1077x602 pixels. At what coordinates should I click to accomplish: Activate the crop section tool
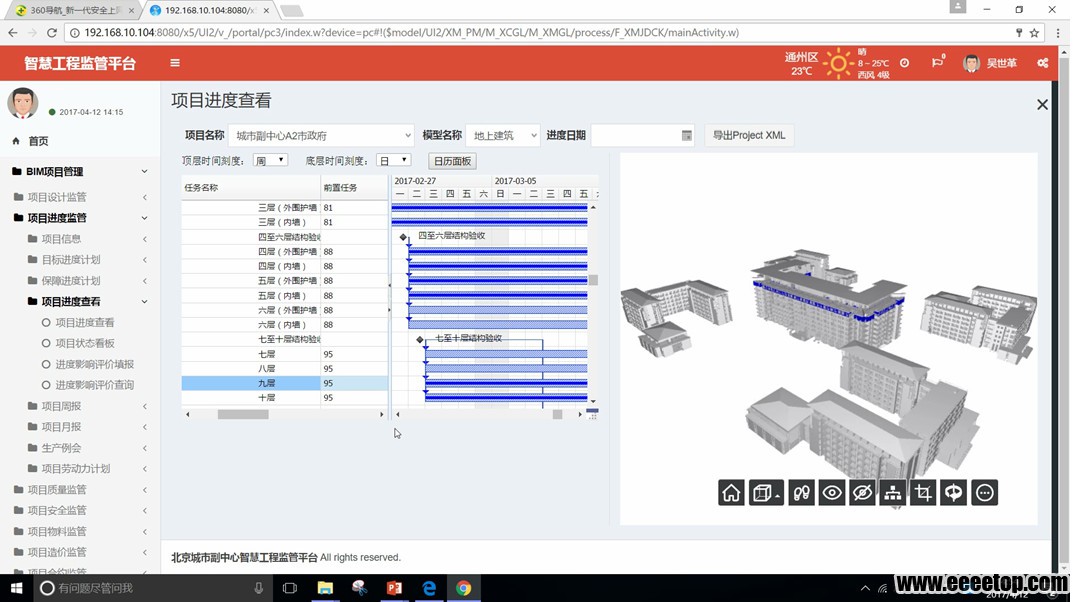[923, 493]
